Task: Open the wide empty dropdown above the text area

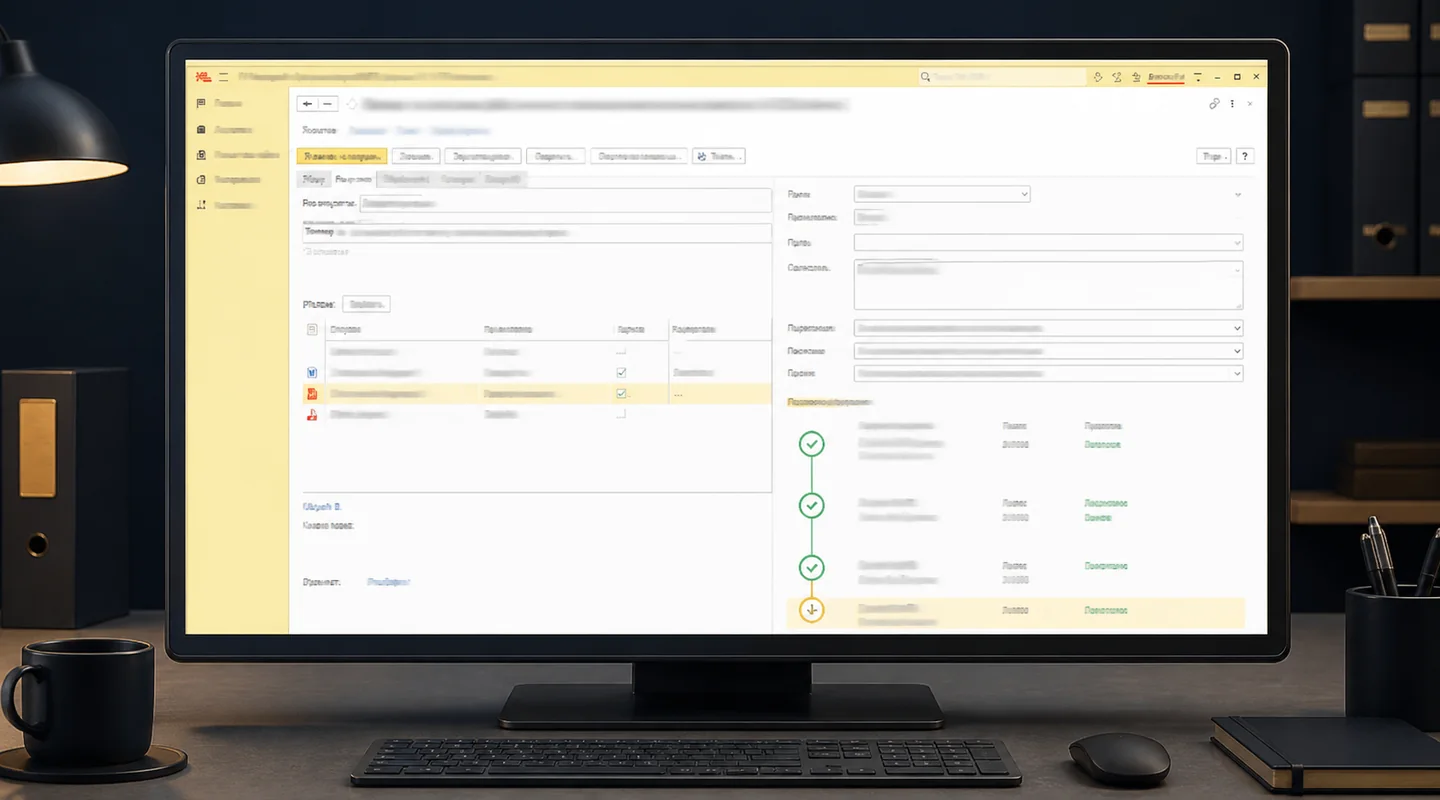Action: [x=1048, y=243]
